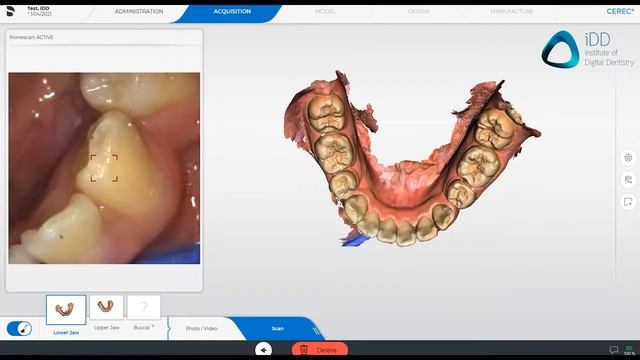Image resolution: width=640 pixels, height=360 pixels.
Task: Open the chat message icon
Action: (x=613, y=350)
